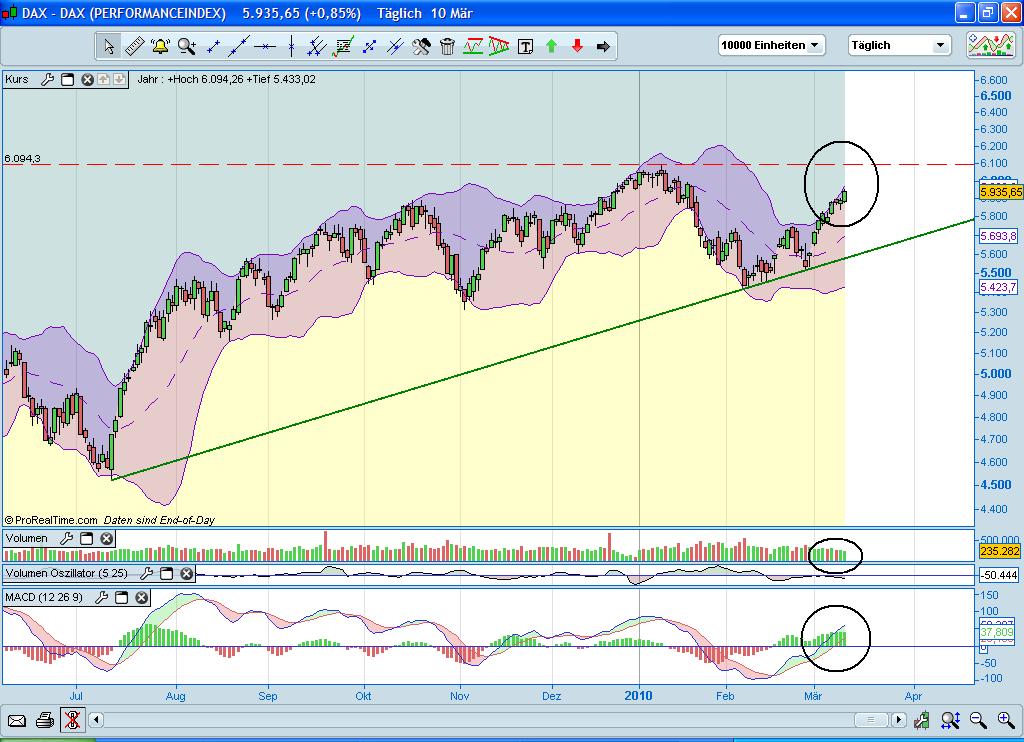The width and height of the screenshot is (1024, 742).
Task: Maximize the Volumen Oszillator panel
Action: tap(167, 573)
